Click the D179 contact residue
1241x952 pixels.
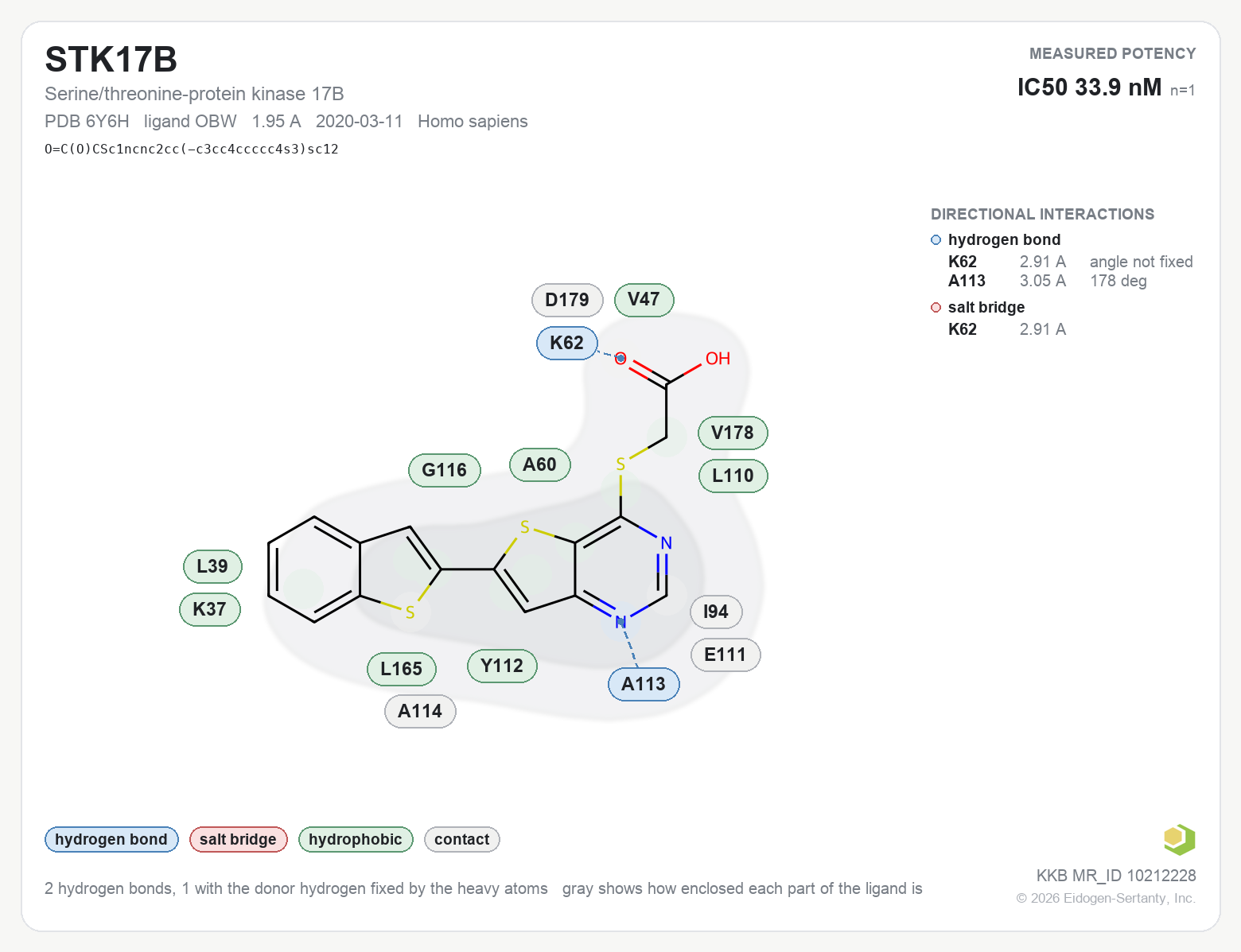click(x=567, y=300)
